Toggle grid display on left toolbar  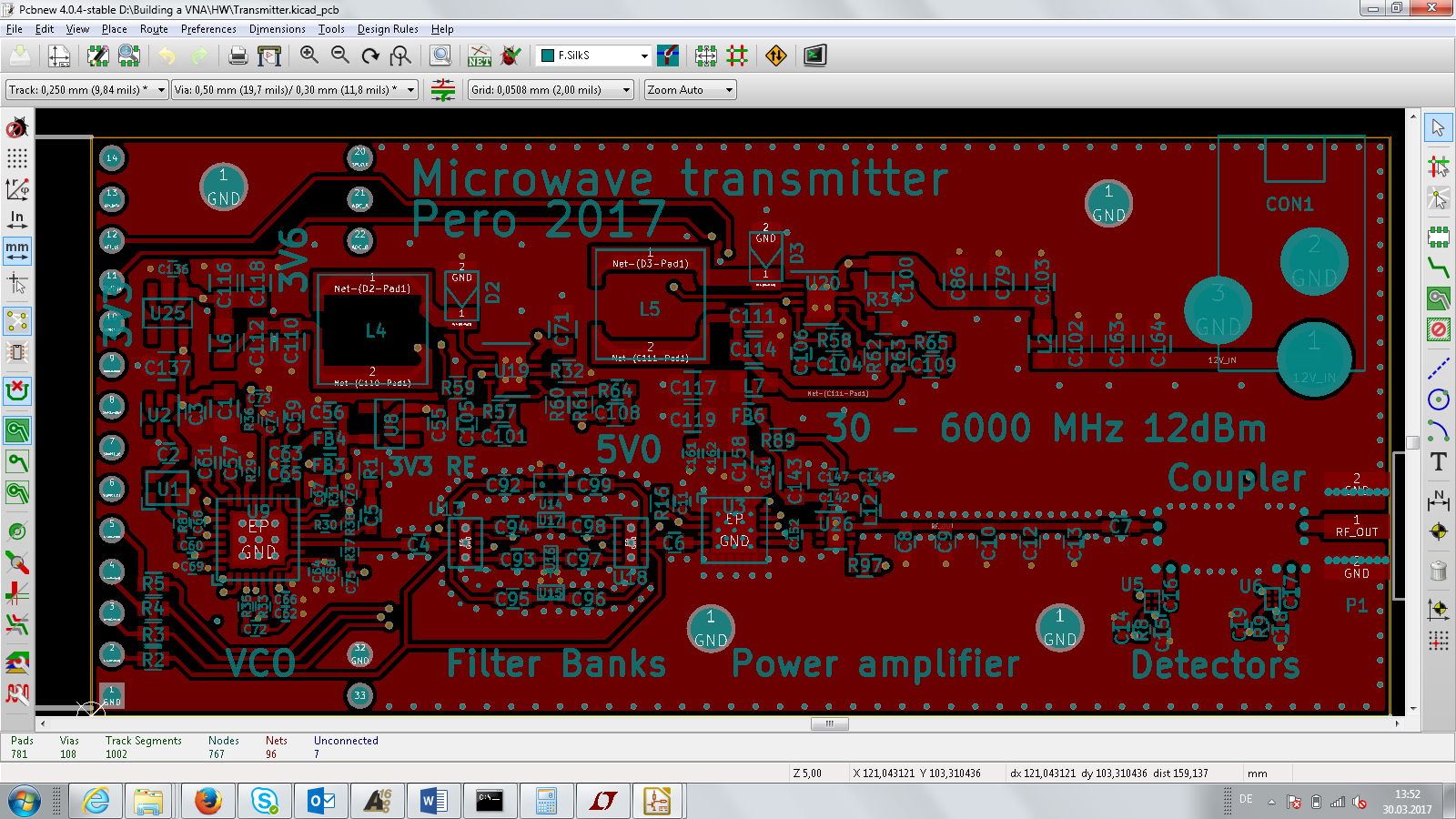17,158
